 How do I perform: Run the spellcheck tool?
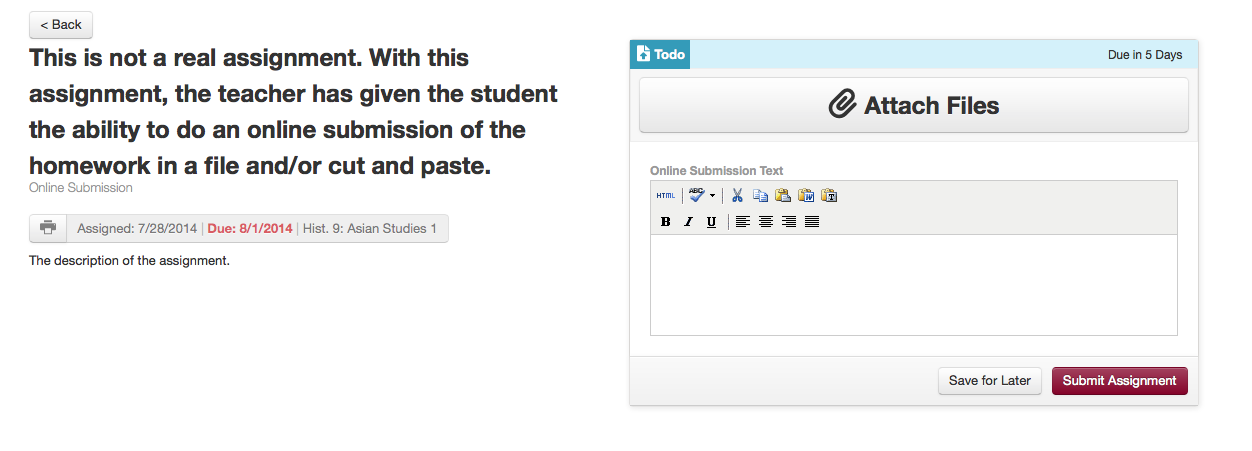point(697,196)
